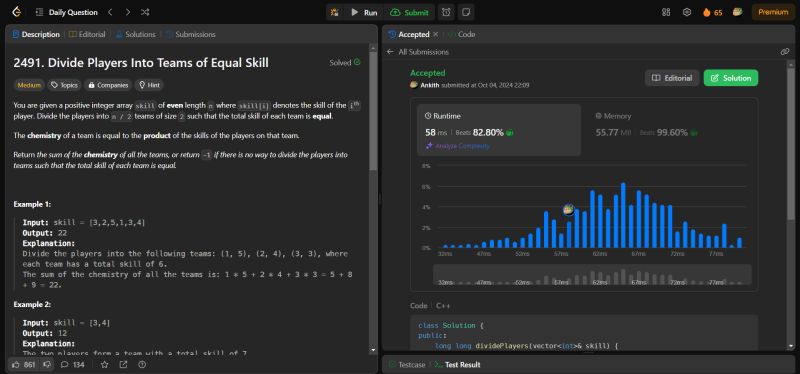
Task: Open the notes sticky icon
Action: pos(465,12)
